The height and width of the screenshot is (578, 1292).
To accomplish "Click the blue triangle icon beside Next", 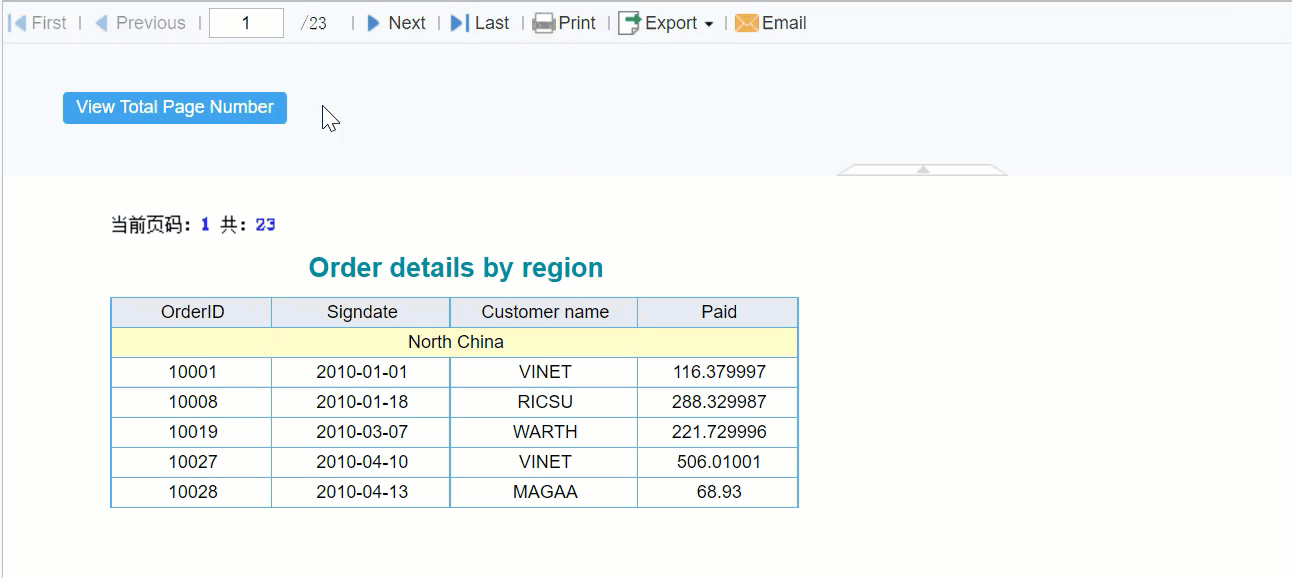I will pos(374,22).
